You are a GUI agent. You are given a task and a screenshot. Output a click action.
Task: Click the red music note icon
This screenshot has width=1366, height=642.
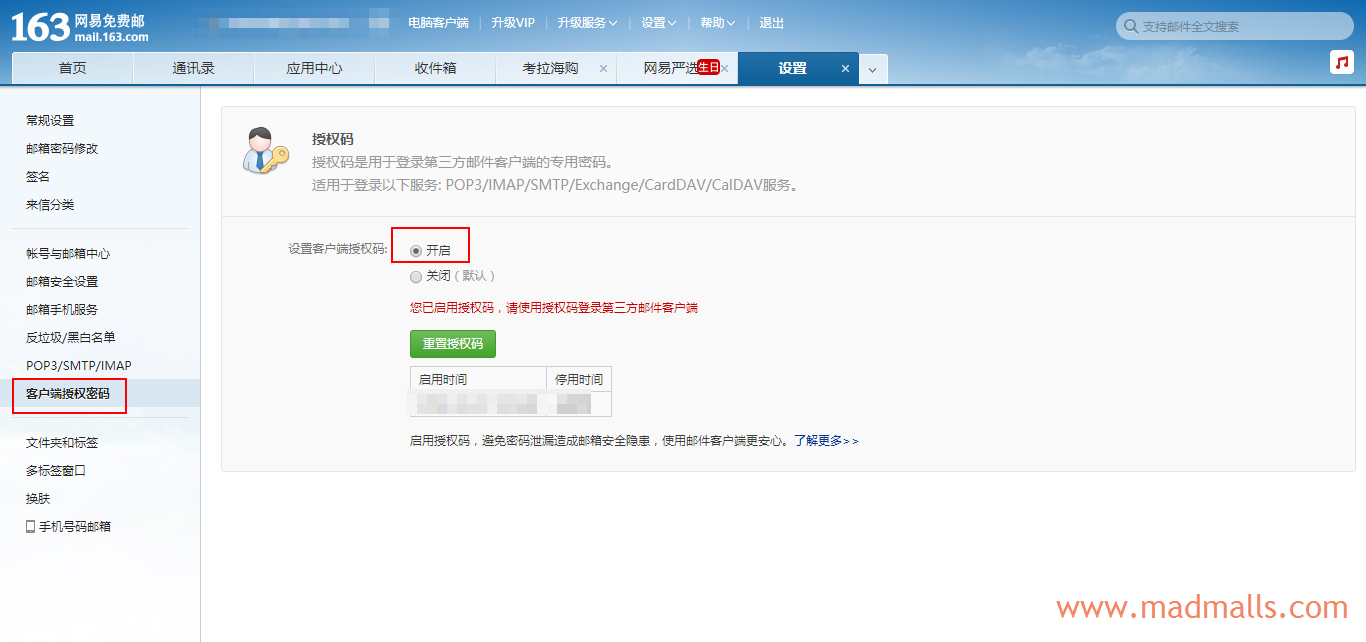coord(1341,62)
